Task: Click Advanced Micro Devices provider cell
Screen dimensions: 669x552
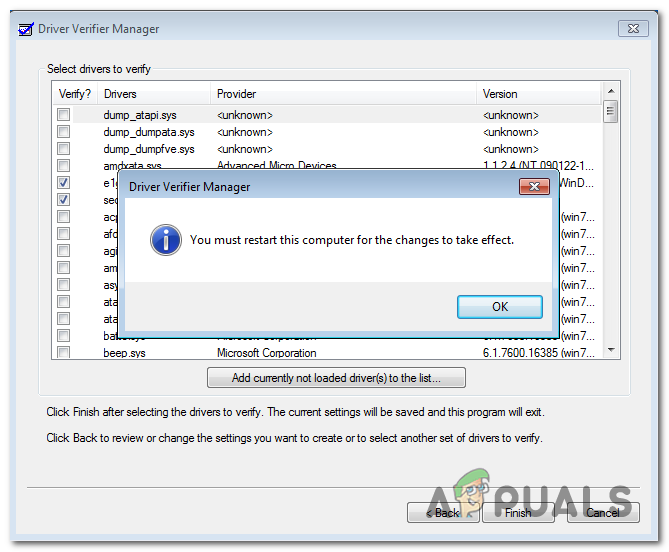Action: [x=276, y=165]
